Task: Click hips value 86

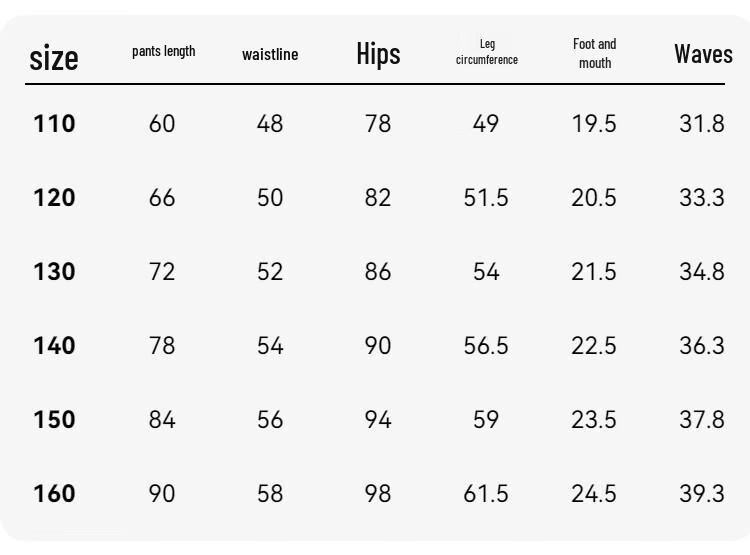Action: click(378, 272)
